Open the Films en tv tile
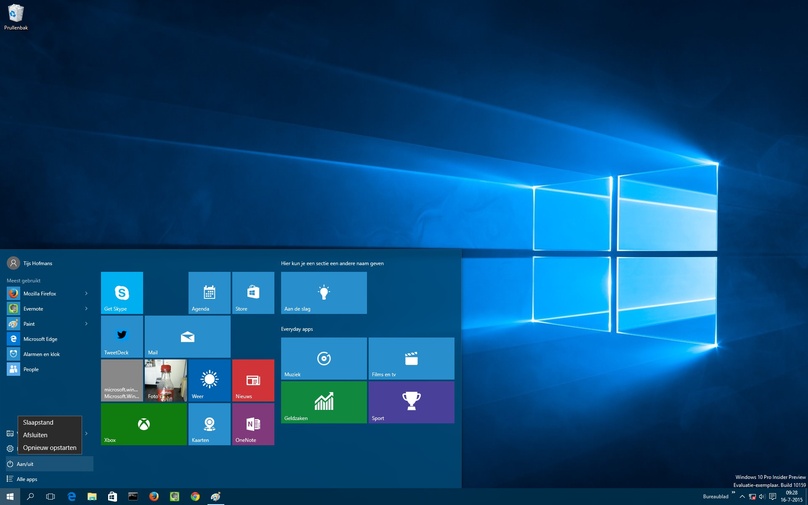Viewport: 808px width, 505px height. point(411,359)
